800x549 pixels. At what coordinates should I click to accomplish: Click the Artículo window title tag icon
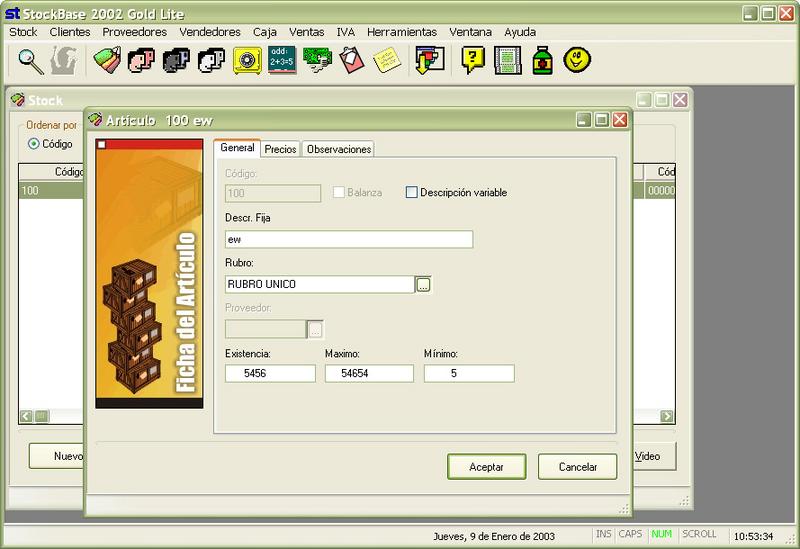[x=95, y=120]
